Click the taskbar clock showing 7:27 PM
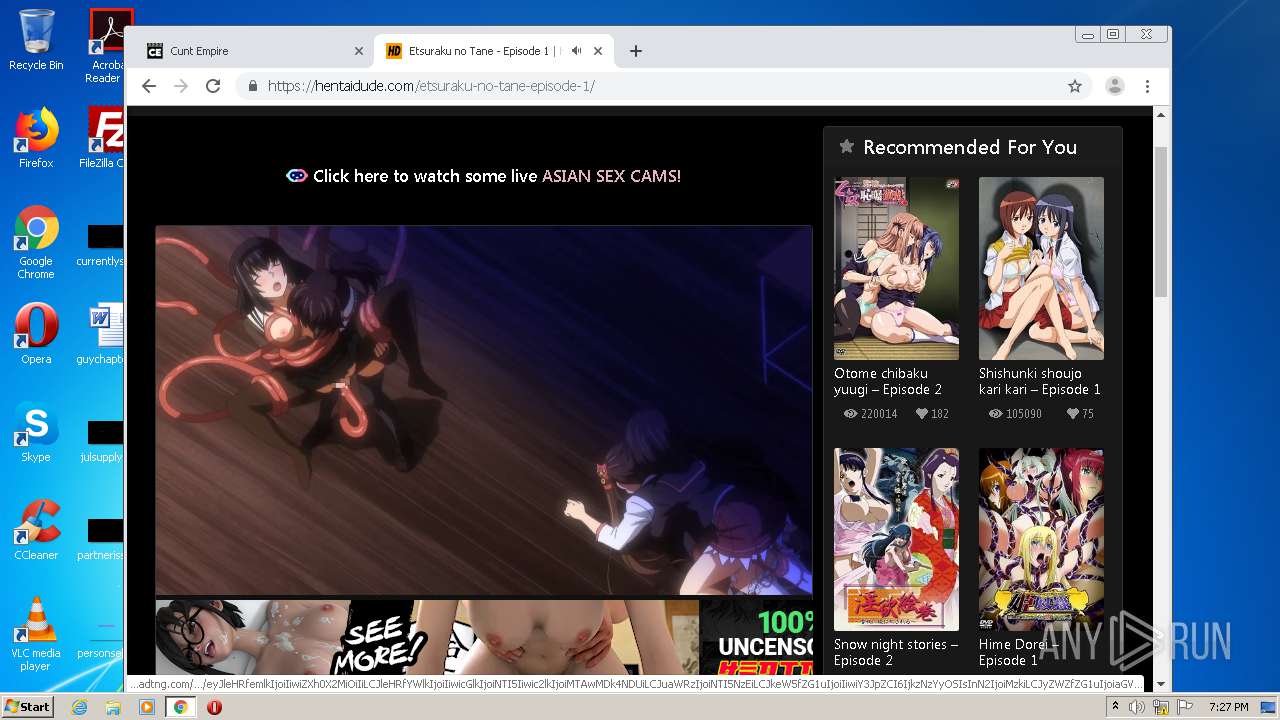This screenshot has width=1280, height=720. tap(1228, 707)
